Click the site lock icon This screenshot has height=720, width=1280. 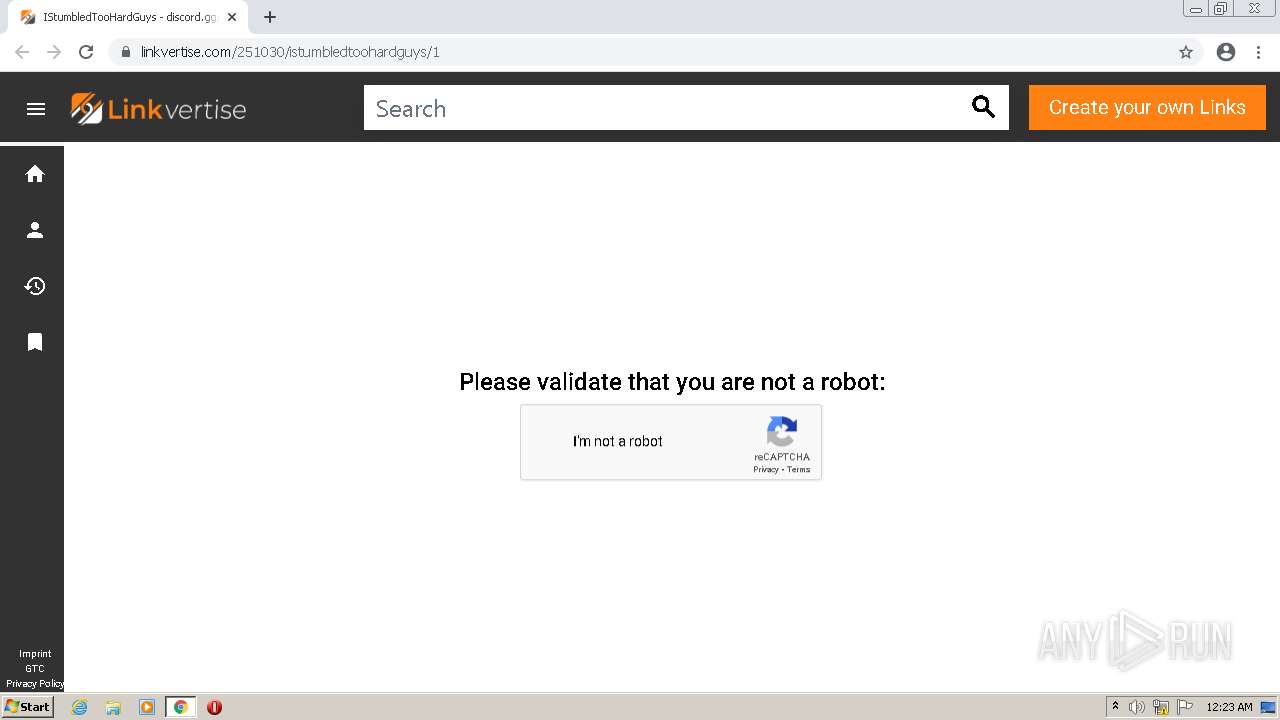(125, 52)
